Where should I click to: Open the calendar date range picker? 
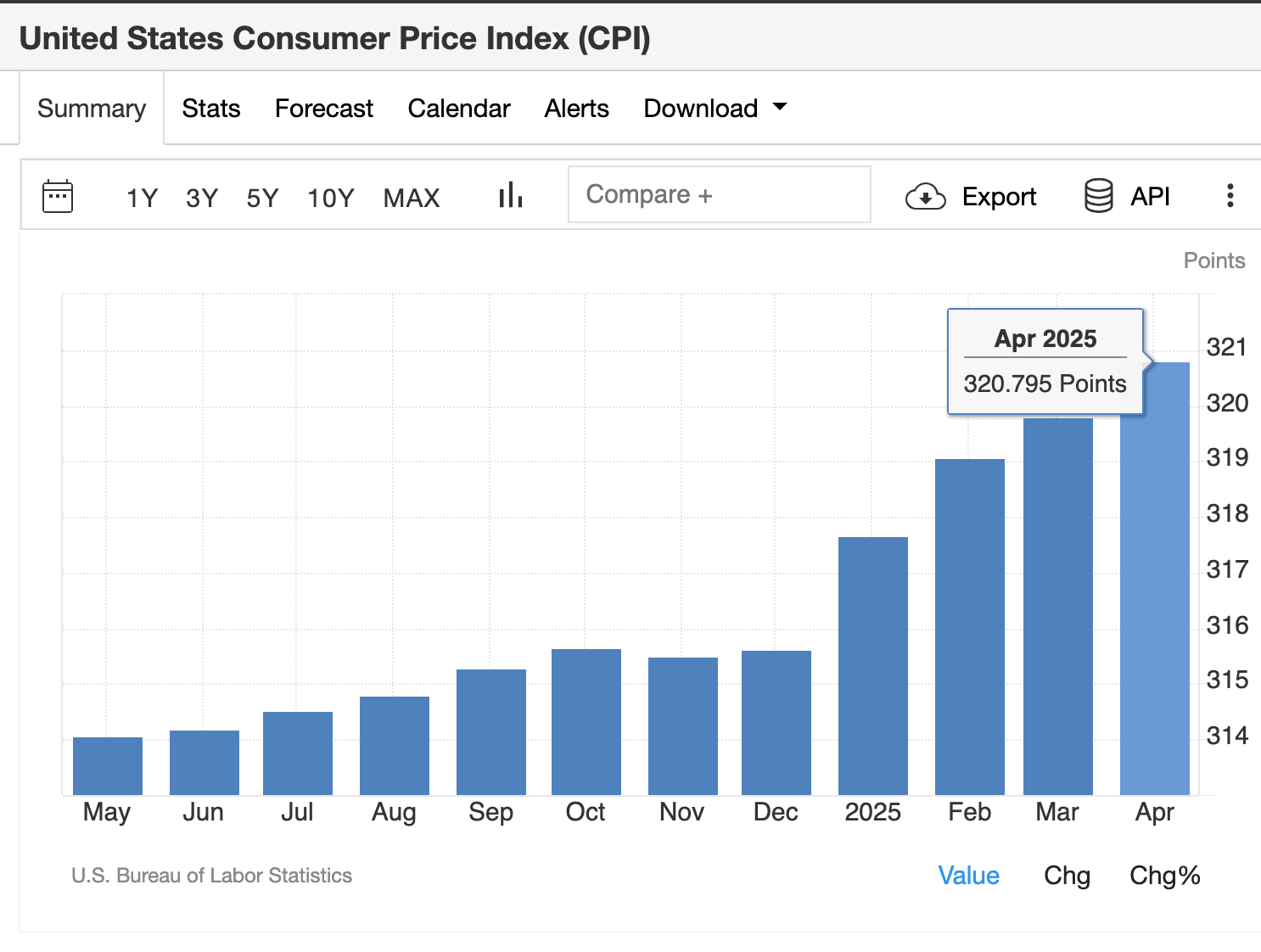(x=57, y=195)
